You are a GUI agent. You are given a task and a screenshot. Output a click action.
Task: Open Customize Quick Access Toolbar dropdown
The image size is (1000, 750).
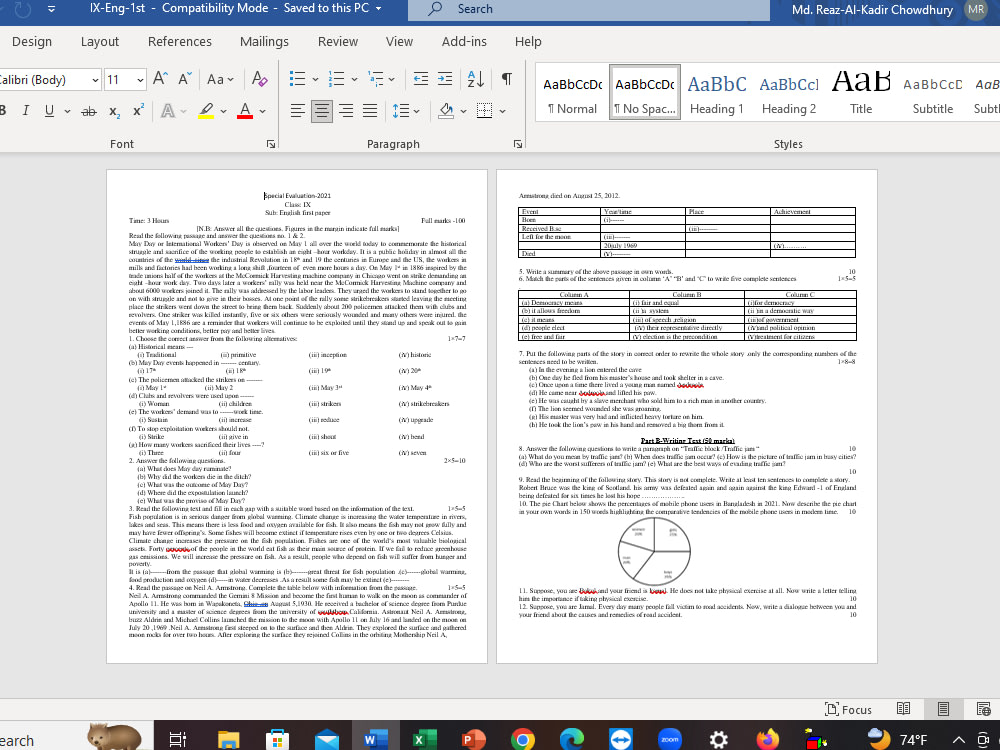51,9
